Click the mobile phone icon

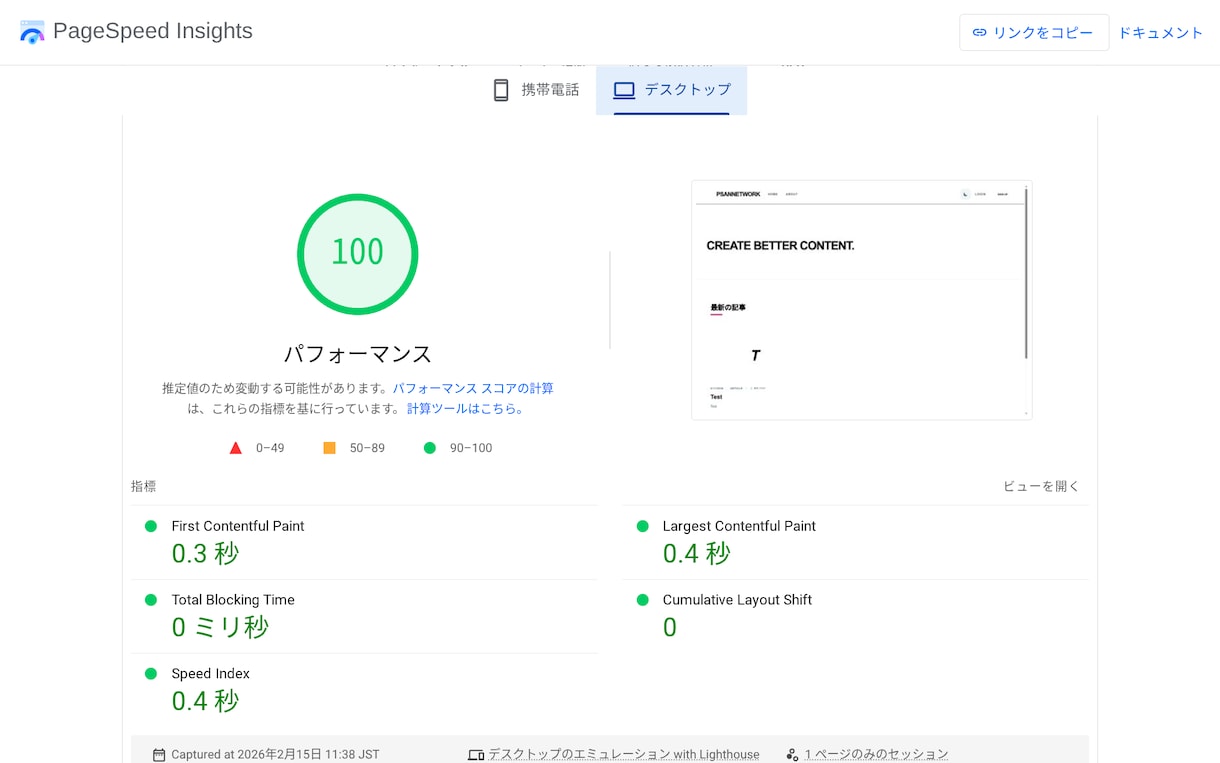(x=501, y=90)
